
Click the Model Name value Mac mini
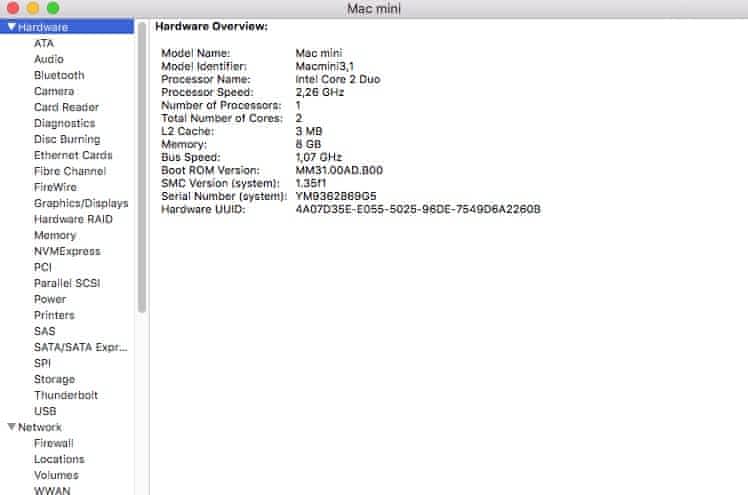point(319,53)
